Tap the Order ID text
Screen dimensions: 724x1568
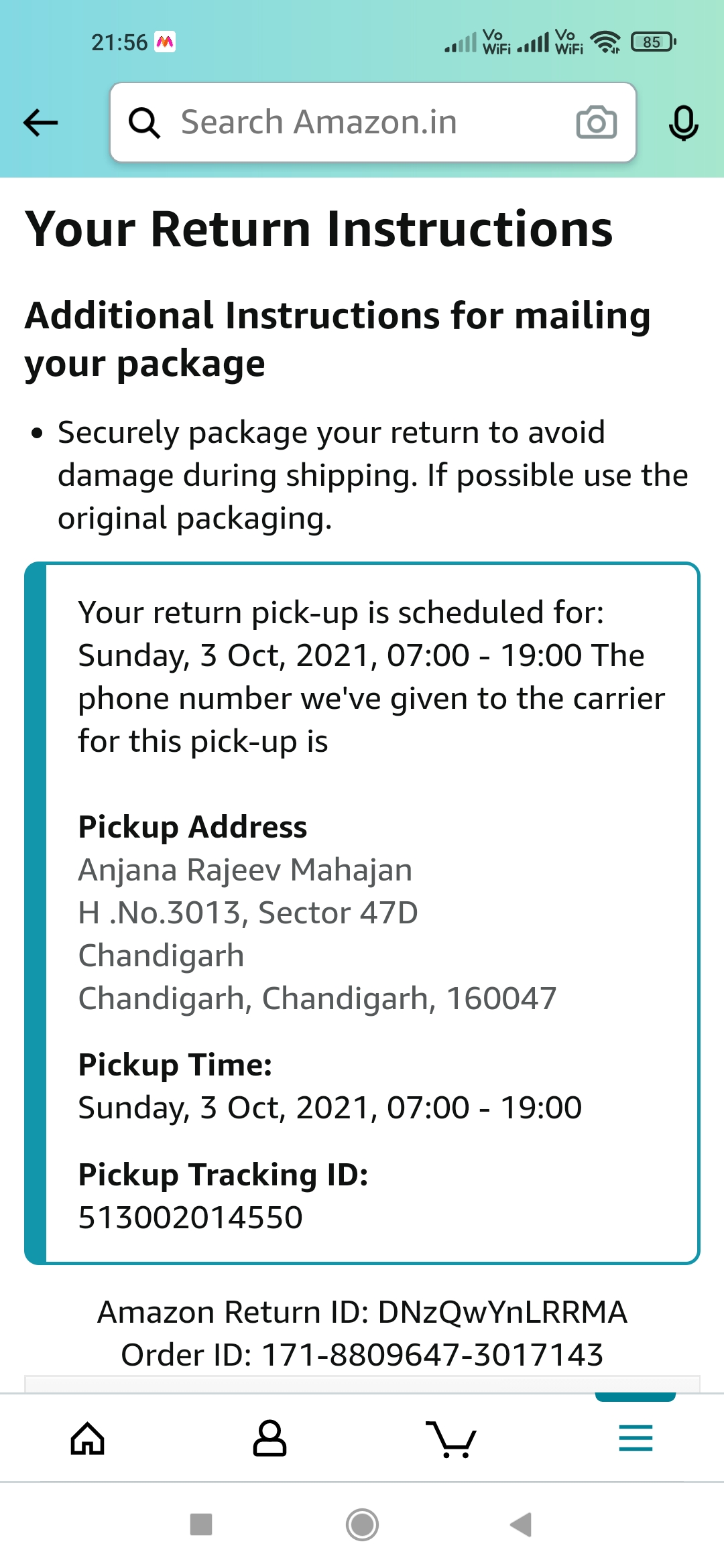coord(362,1355)
